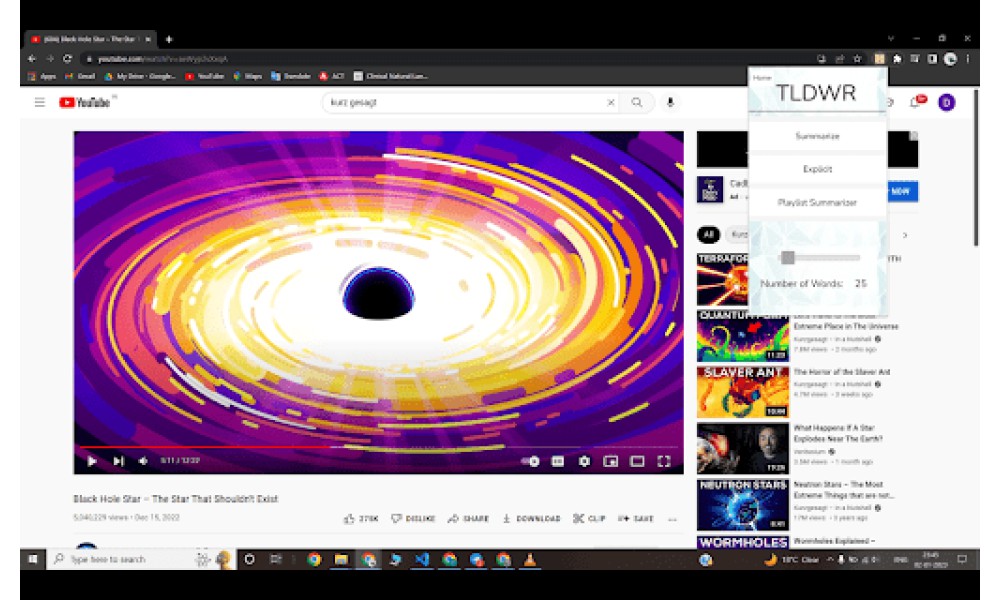Click Summarize in the TLDWR popup
The height and width of the screenshot is (600, 1000).
click(x=818, y=136)
